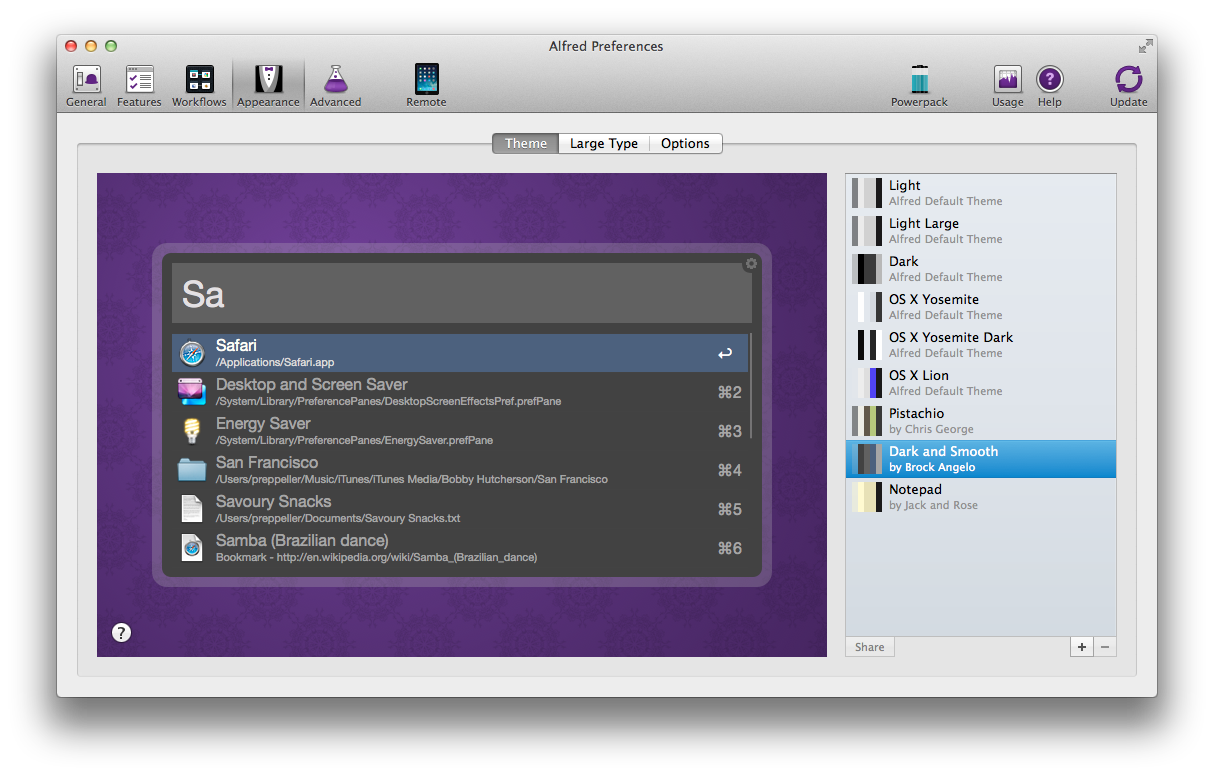This screenshot has width=1214, height=776.
Task: Click the 'Samba (Brazilian dance)' result title
Action: tap(302, 541)
